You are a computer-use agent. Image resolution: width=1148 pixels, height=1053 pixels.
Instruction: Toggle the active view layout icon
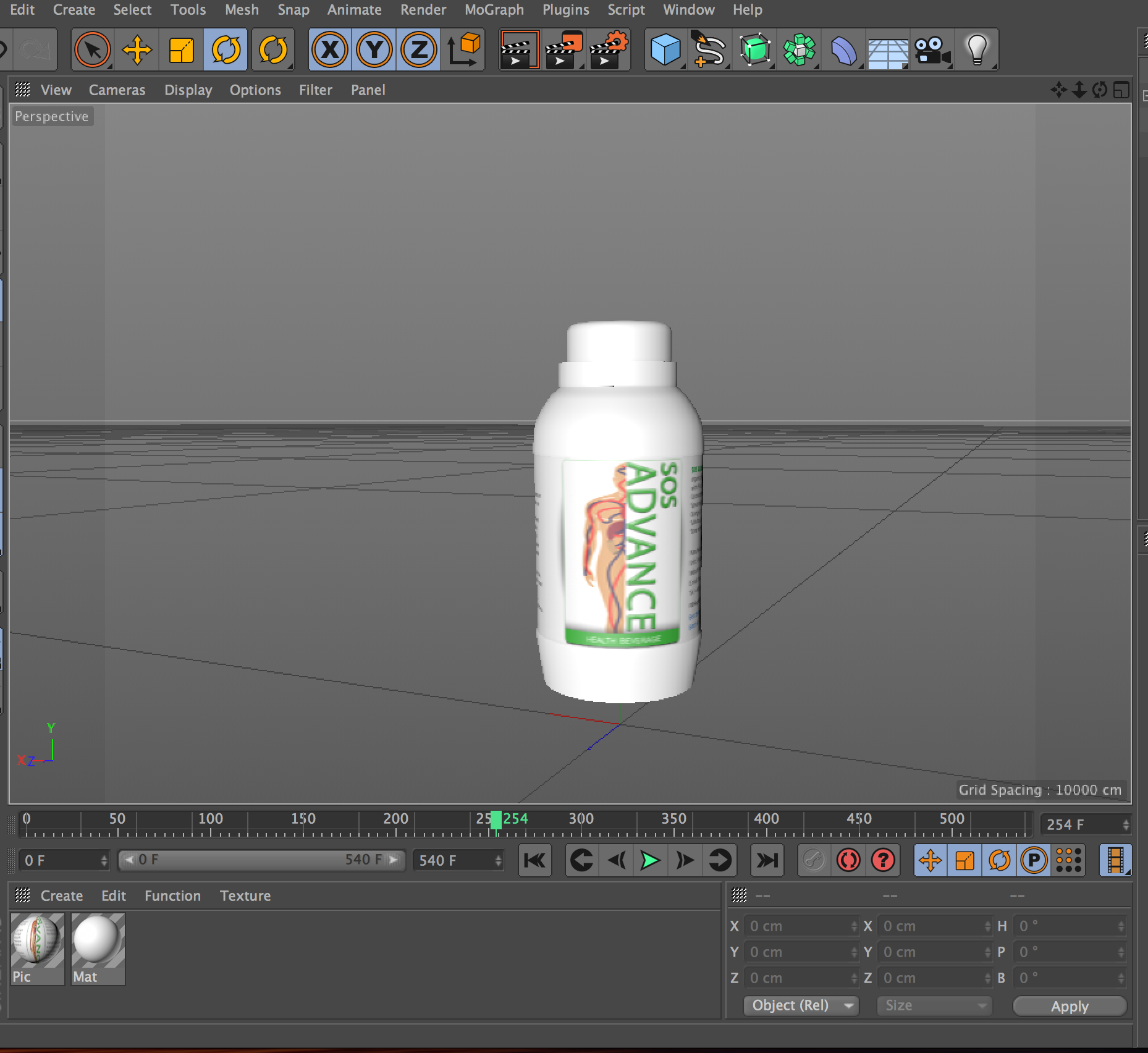(x=1121, y=90)
